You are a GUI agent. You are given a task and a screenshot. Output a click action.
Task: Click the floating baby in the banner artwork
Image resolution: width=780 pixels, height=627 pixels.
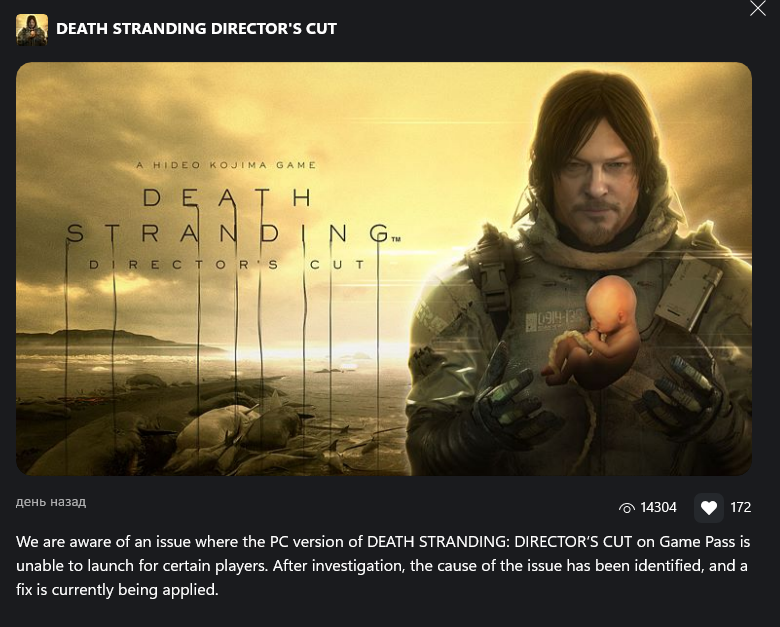[x=596, y=331]
